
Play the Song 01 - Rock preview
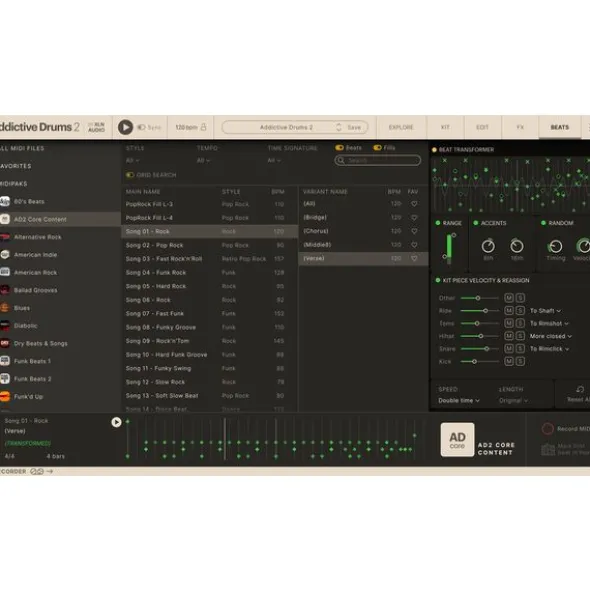[x=116, y=422]
